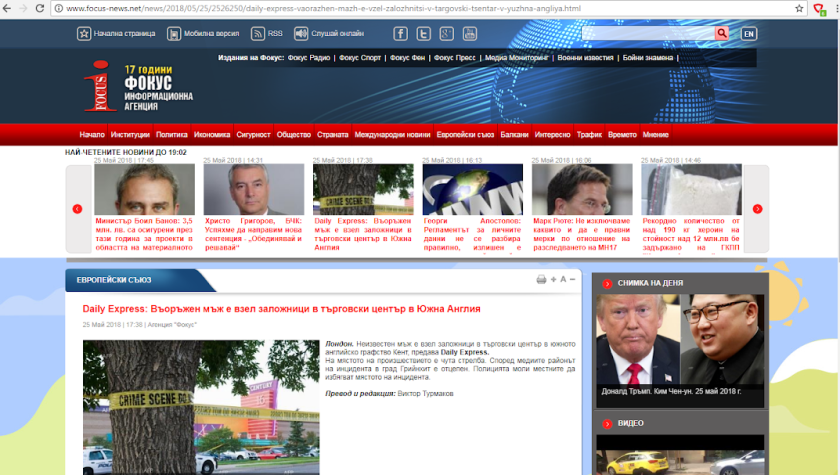Open the Twitter icon link
Viewport: 840px width, 475px height.
[424, 33]
